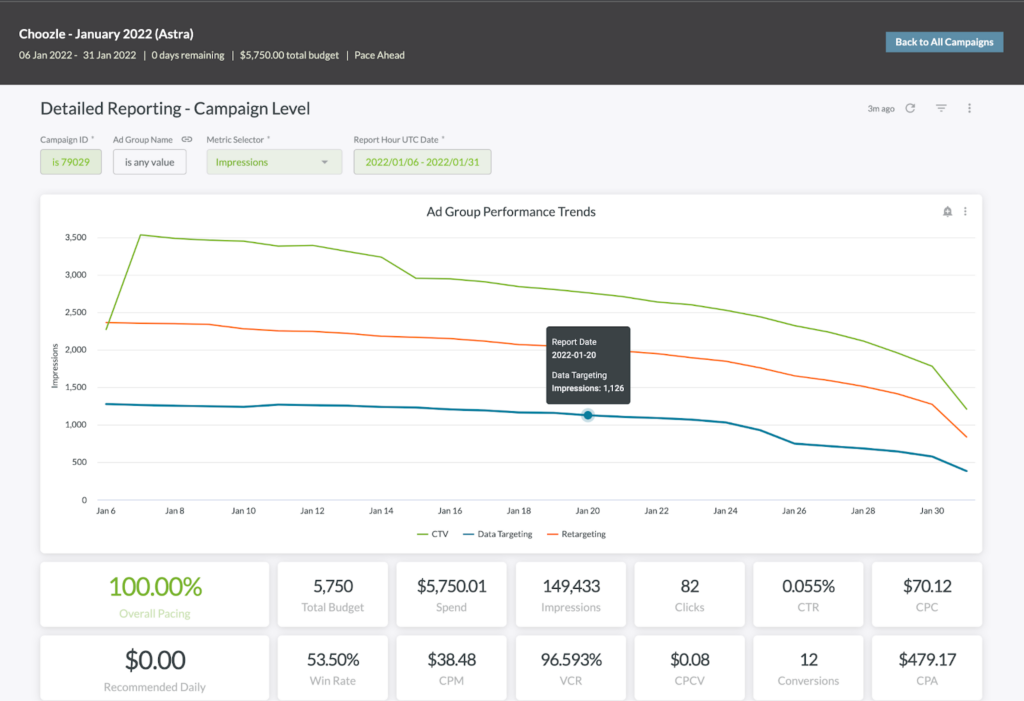This screenshot has width=1024, height=701.
Task: Refresh the dashboard data
Action: point(910,108)
